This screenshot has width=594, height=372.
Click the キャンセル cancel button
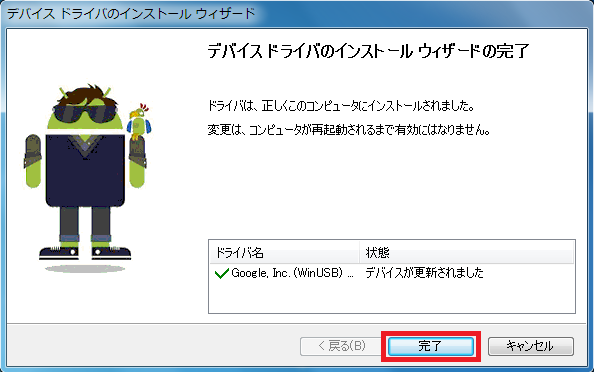(x=531, y=346)
